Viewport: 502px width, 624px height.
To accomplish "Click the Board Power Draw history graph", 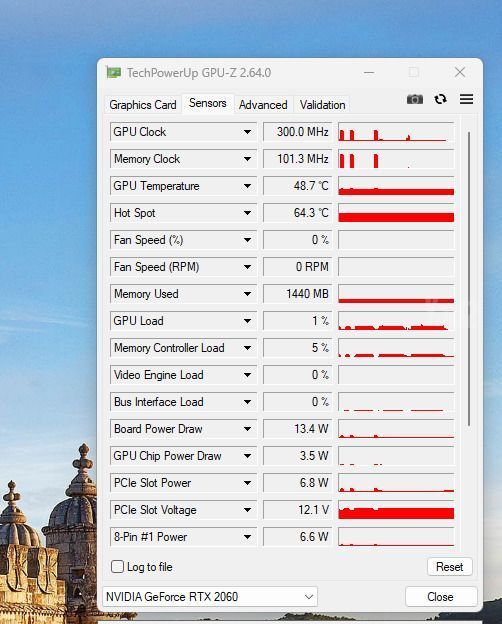I will tap(396, 429).
